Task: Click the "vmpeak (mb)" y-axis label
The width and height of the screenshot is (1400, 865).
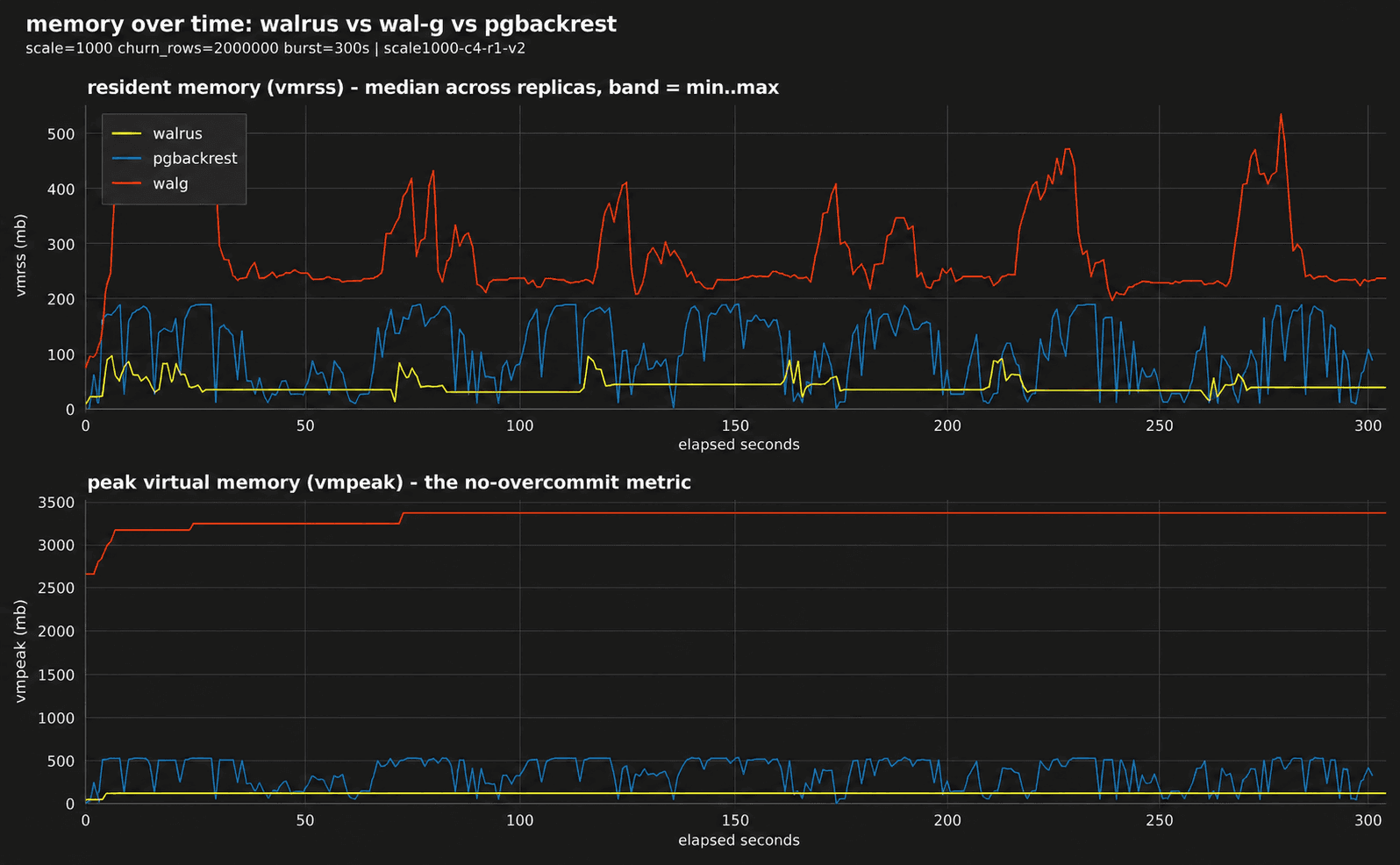Action: pyautogui.click(x=21, y=651)
